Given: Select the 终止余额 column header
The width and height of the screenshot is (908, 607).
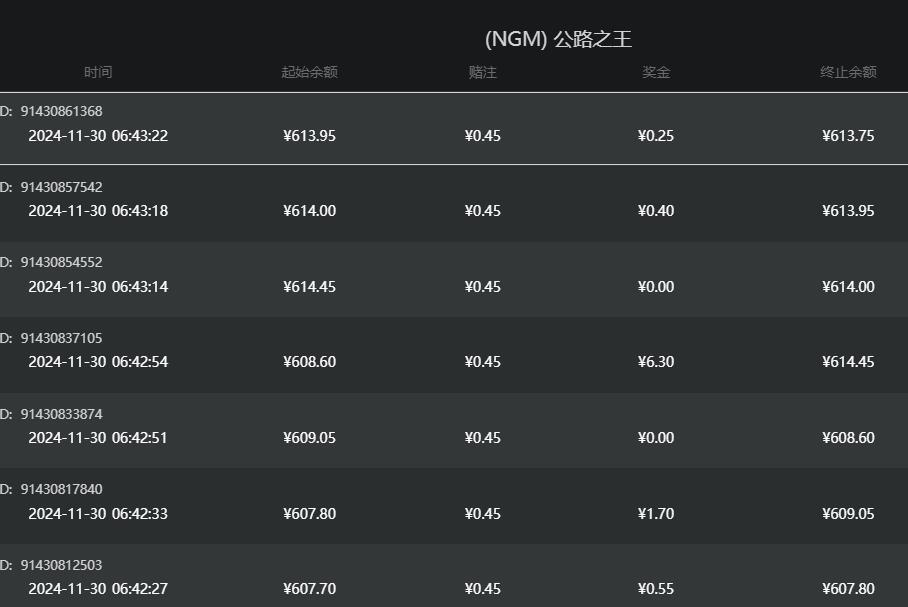Looking at the screenshot, I should click(848, 72).
